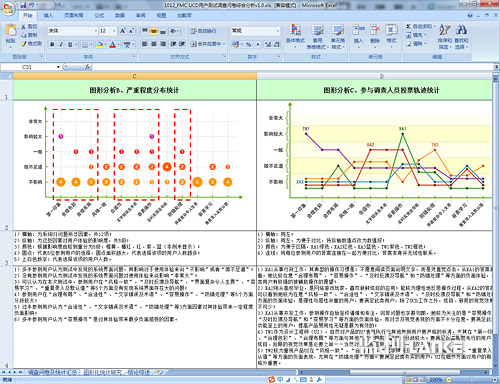Open the font size dropdown showing 12

point(114,31)
